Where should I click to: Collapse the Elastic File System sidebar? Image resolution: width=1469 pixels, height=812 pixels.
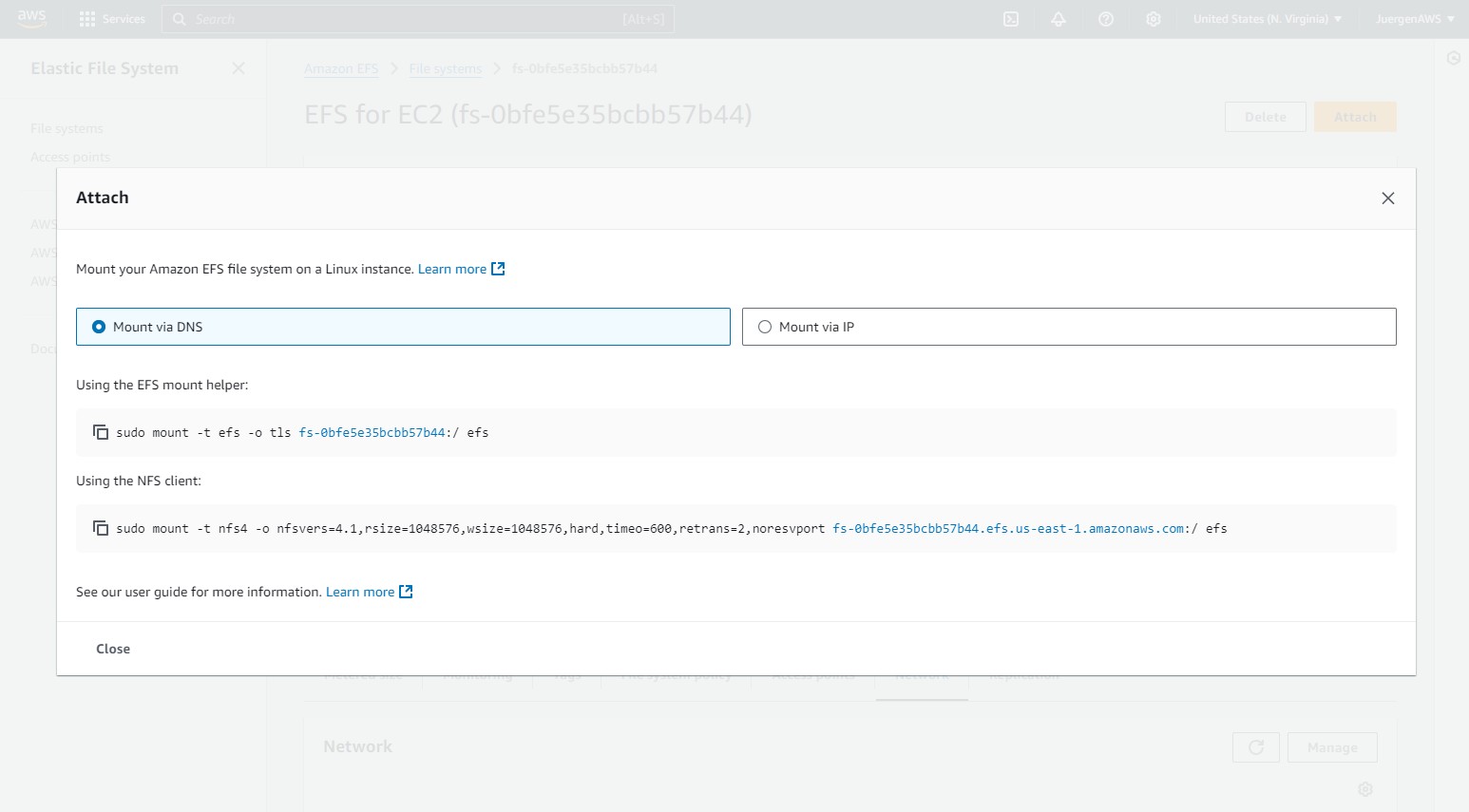(x=238, y=68)
